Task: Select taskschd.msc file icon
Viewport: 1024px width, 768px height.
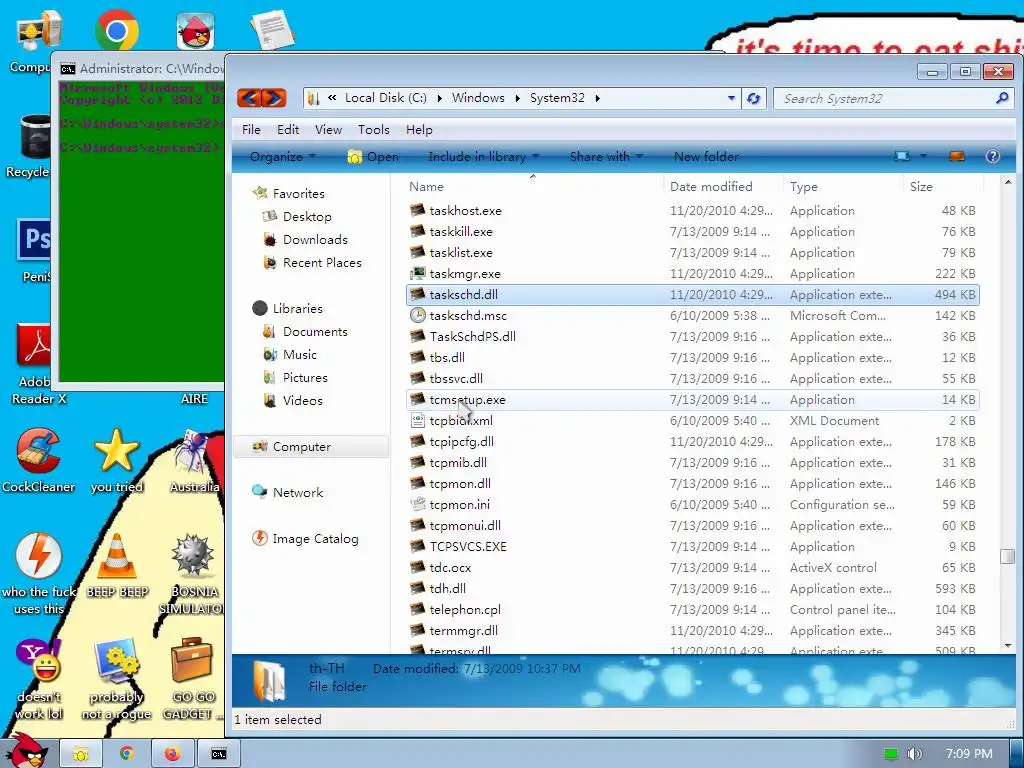Action: pyautogui.click(x=417, y=315)
